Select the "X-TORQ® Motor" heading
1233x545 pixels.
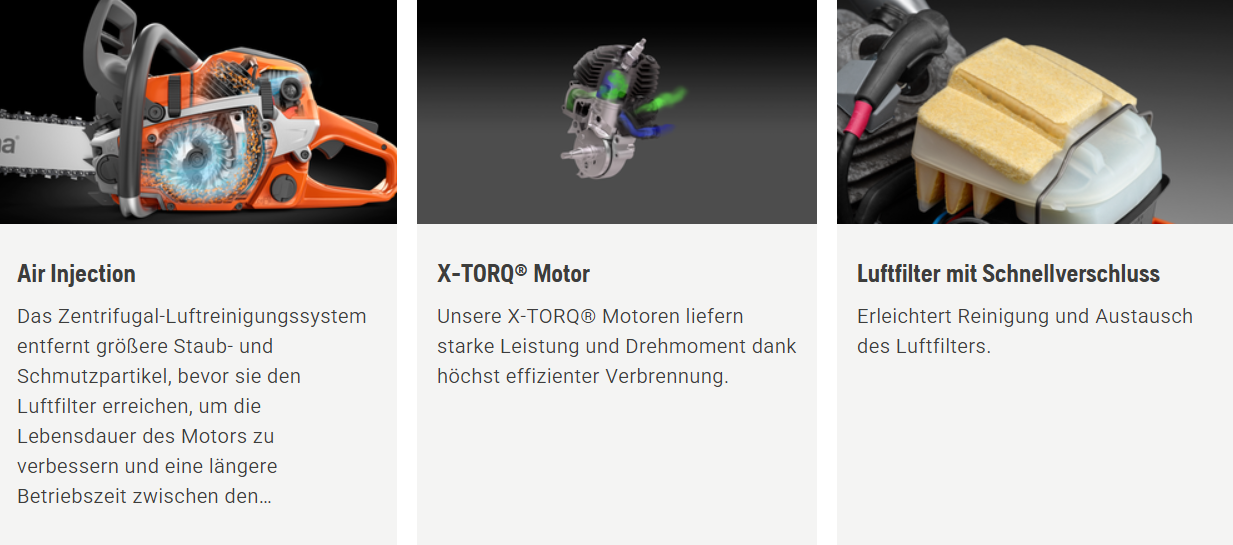tap(513, 274)
